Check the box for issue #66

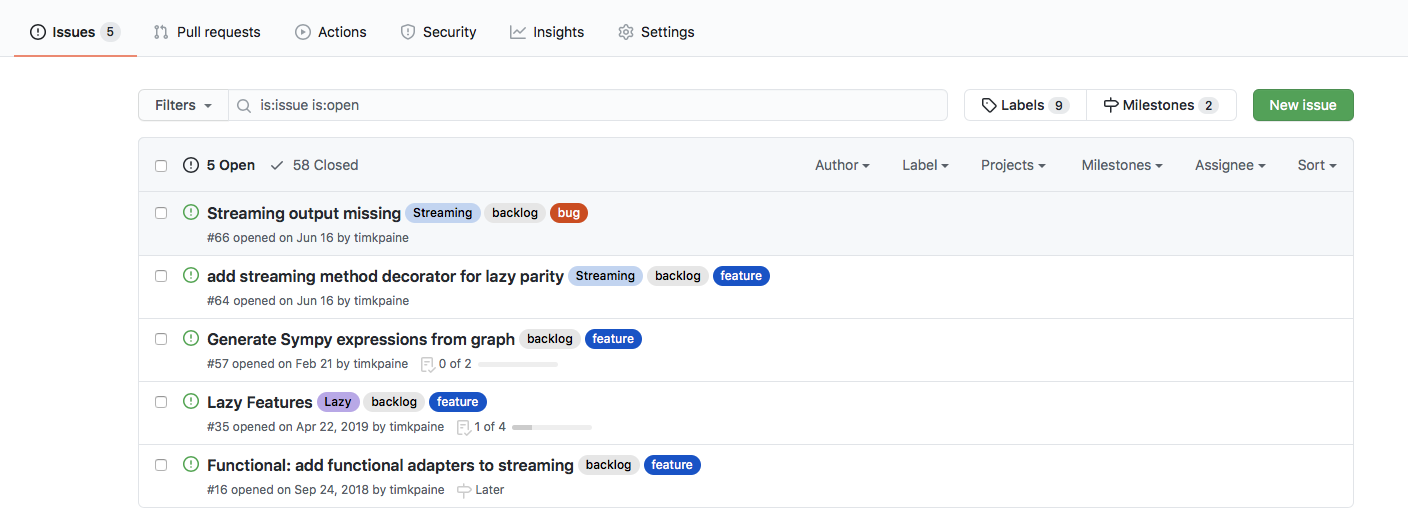[x=161, y=213]
